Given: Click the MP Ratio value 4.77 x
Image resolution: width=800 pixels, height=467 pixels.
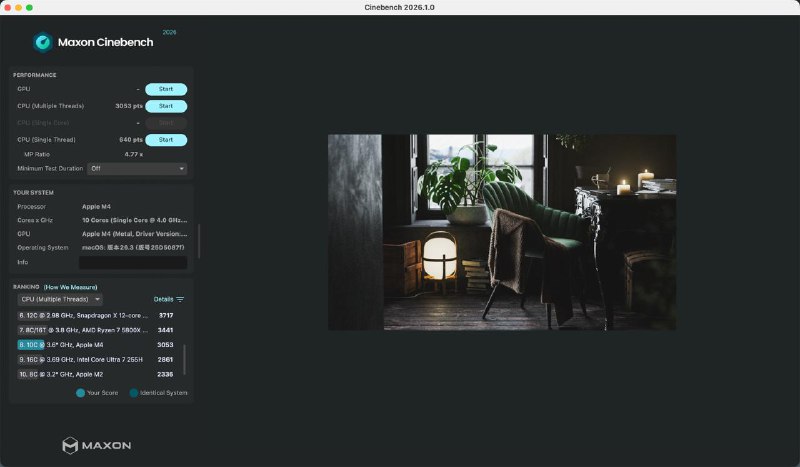Looking at the screenshot, I should 134,154.
